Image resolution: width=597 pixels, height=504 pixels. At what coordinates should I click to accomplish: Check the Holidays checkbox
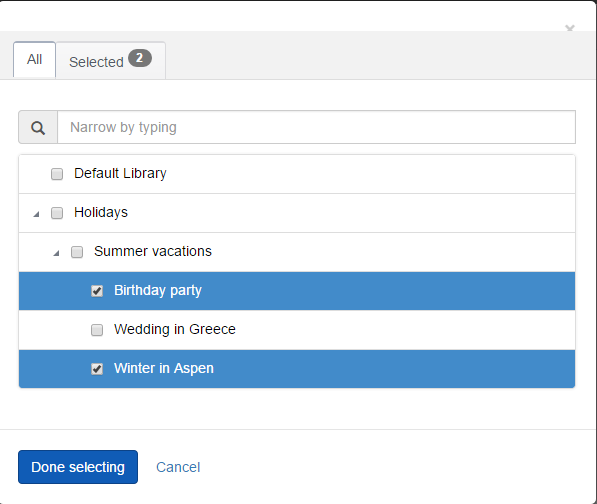click(x=57, y=213)
